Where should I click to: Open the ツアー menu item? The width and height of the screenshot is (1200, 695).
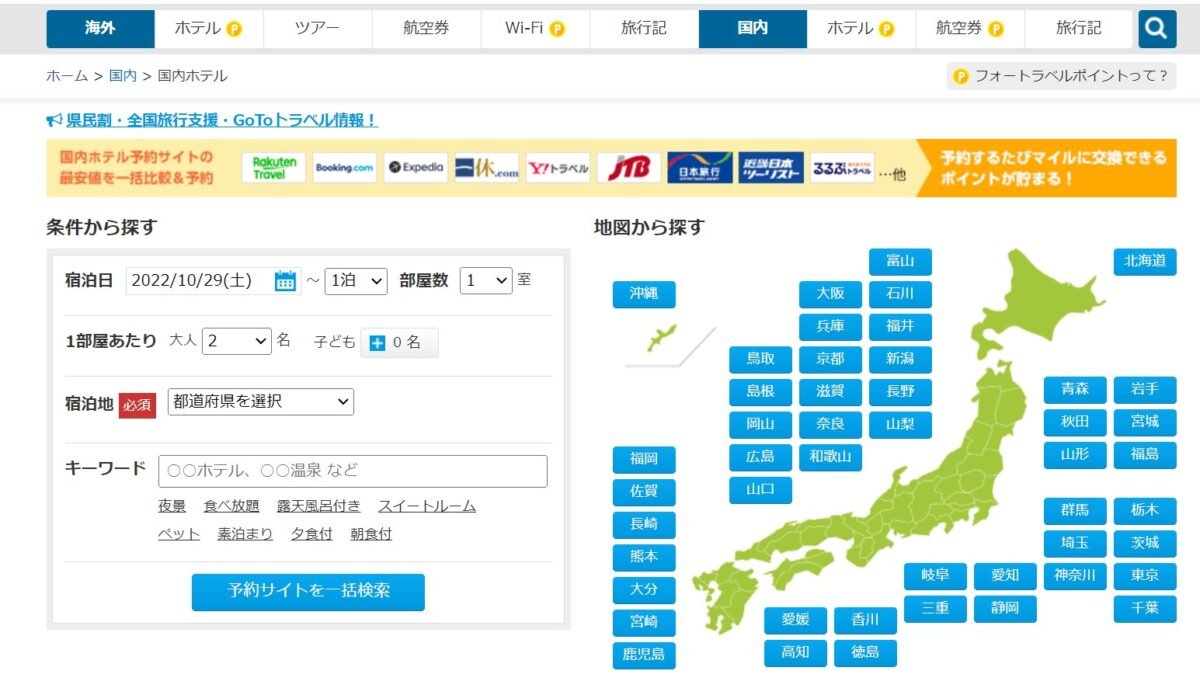pos(318,28)
